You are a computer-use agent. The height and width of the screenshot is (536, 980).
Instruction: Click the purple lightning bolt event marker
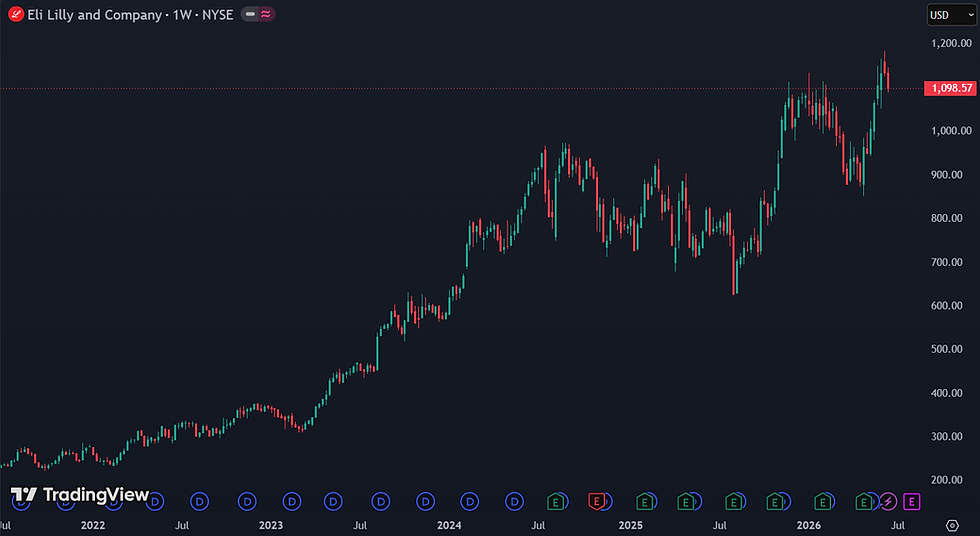[888, 501]
